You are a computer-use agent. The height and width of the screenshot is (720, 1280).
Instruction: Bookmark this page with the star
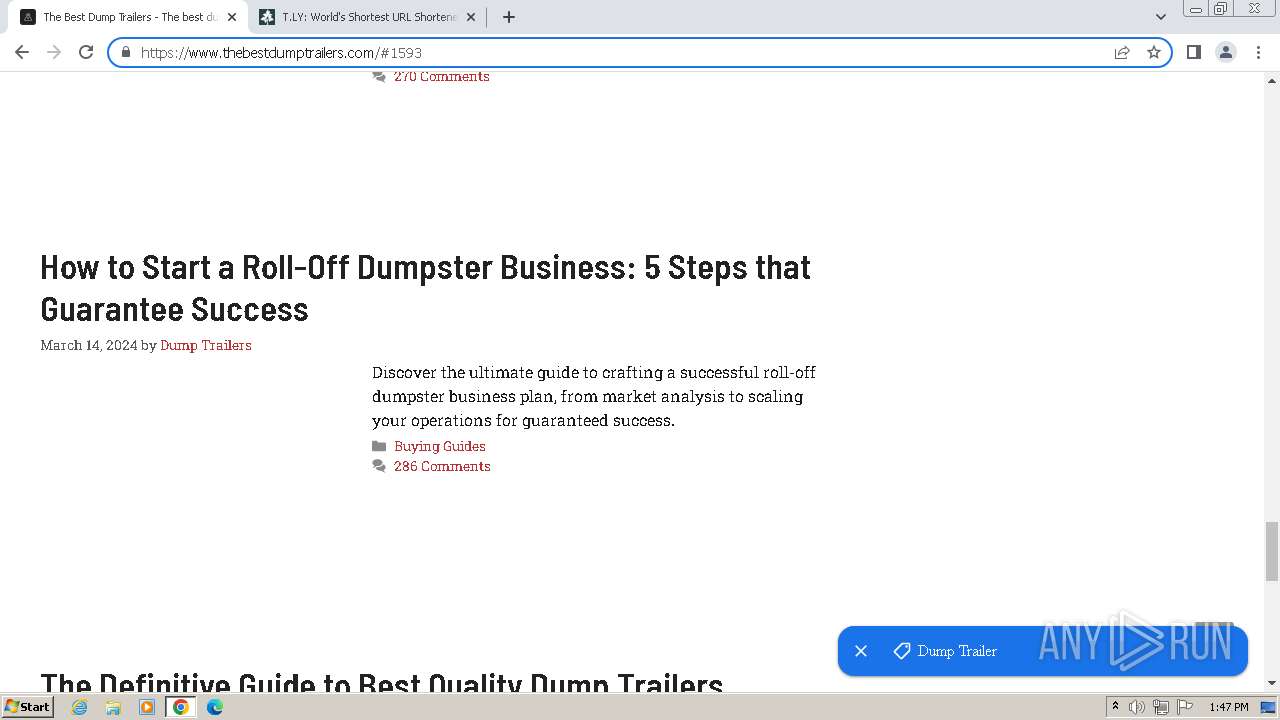click(1154, 52)
